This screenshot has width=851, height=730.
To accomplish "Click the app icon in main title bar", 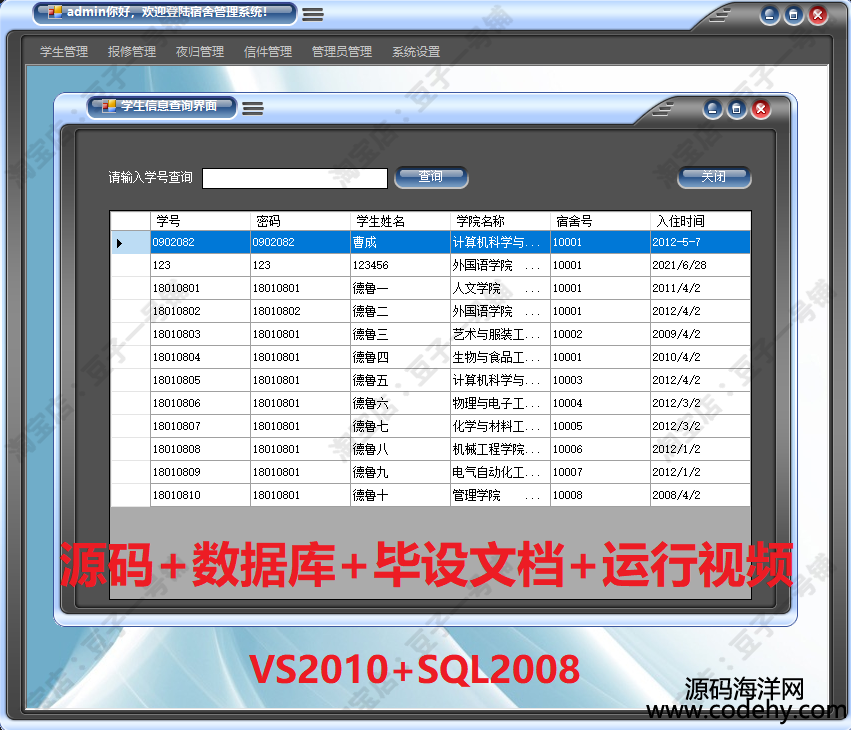I will click(56, 12).
